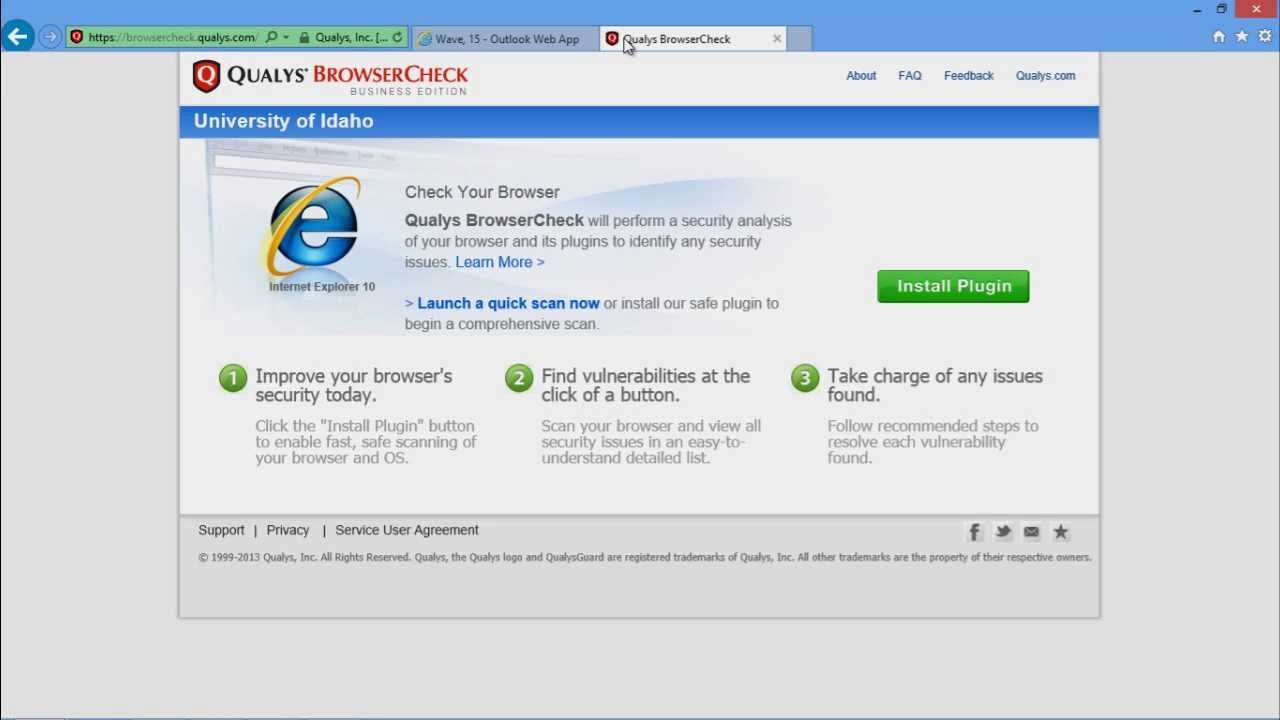
Task: Click 'Find vulnerabilities at the click' heading
Action: point(646,385)
